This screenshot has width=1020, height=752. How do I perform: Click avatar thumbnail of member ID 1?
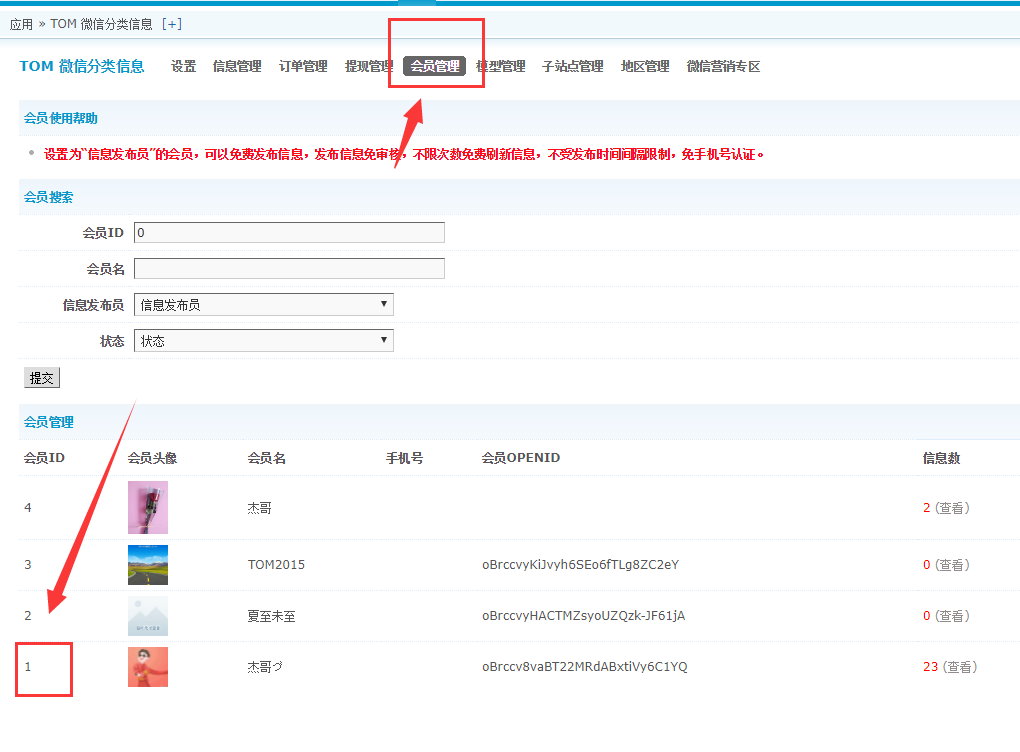[x=147, y=667]
